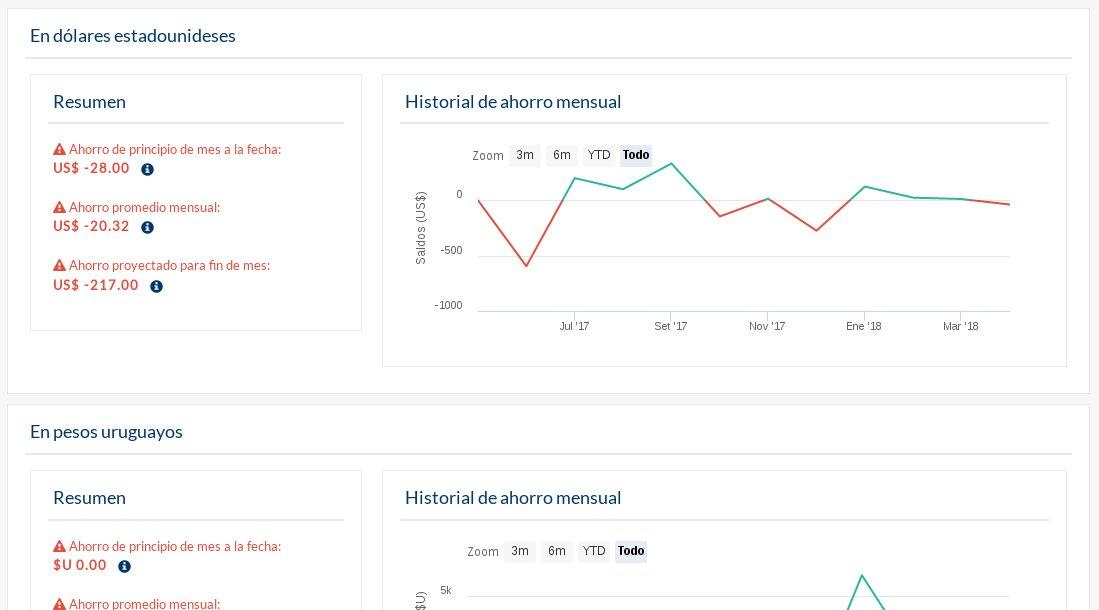Click warning icon next to dollar month-to-date savings
1099x610 pixels.
60,149
